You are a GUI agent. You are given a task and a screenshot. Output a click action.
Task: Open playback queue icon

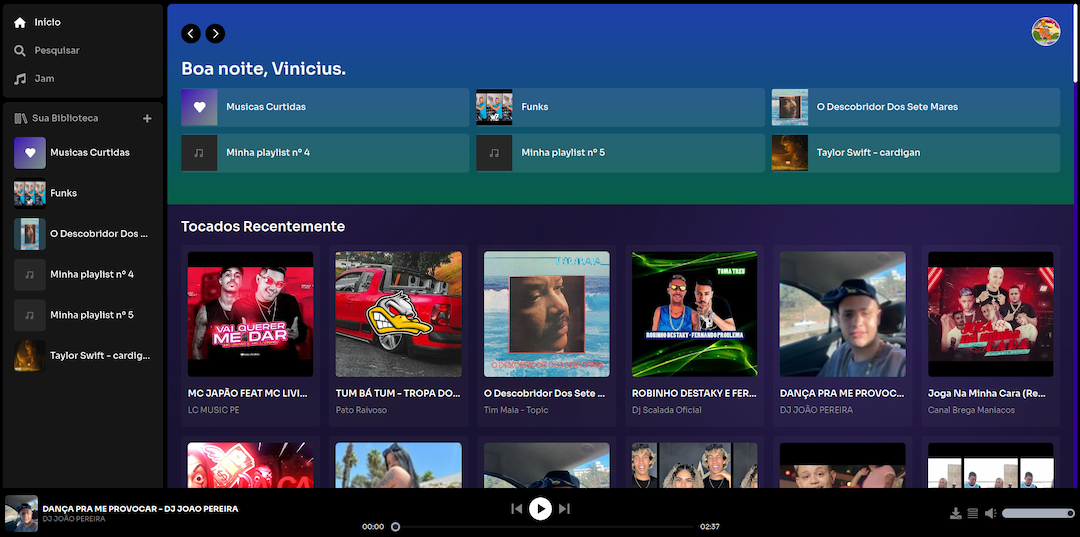973,513
